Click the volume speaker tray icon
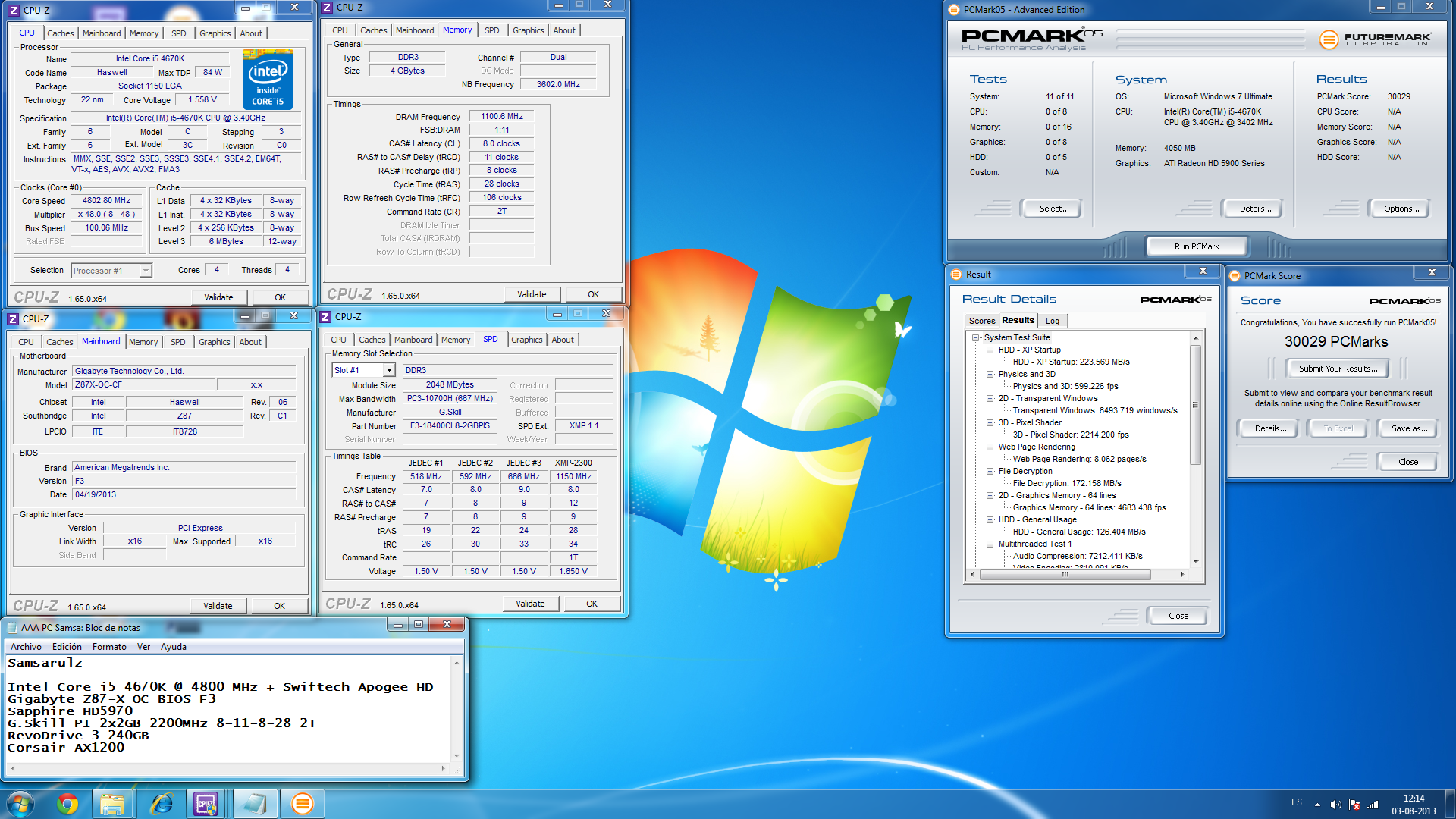The image size is (1456, 819). point(1335,805)
